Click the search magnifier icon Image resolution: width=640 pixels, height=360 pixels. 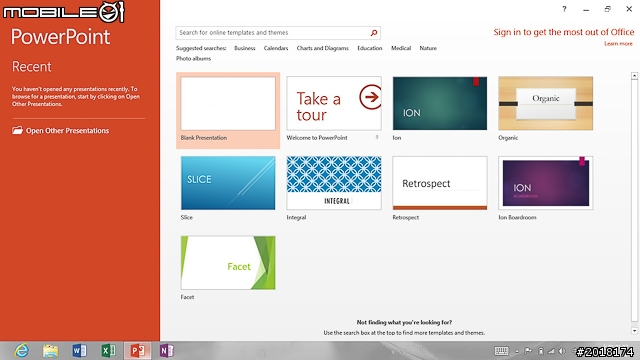[x=373, y=33]
